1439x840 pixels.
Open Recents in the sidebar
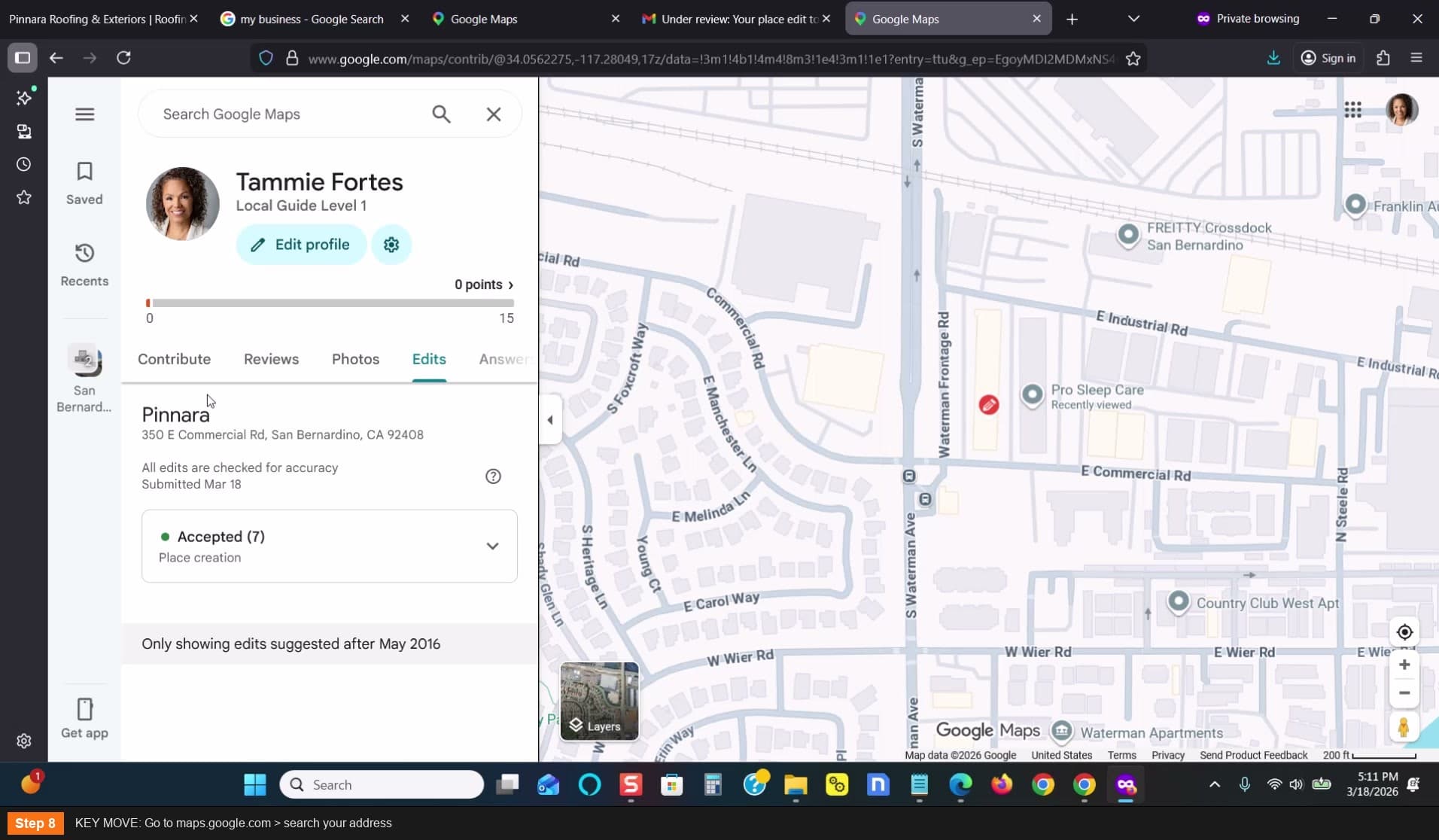click(x=84, y=265)
